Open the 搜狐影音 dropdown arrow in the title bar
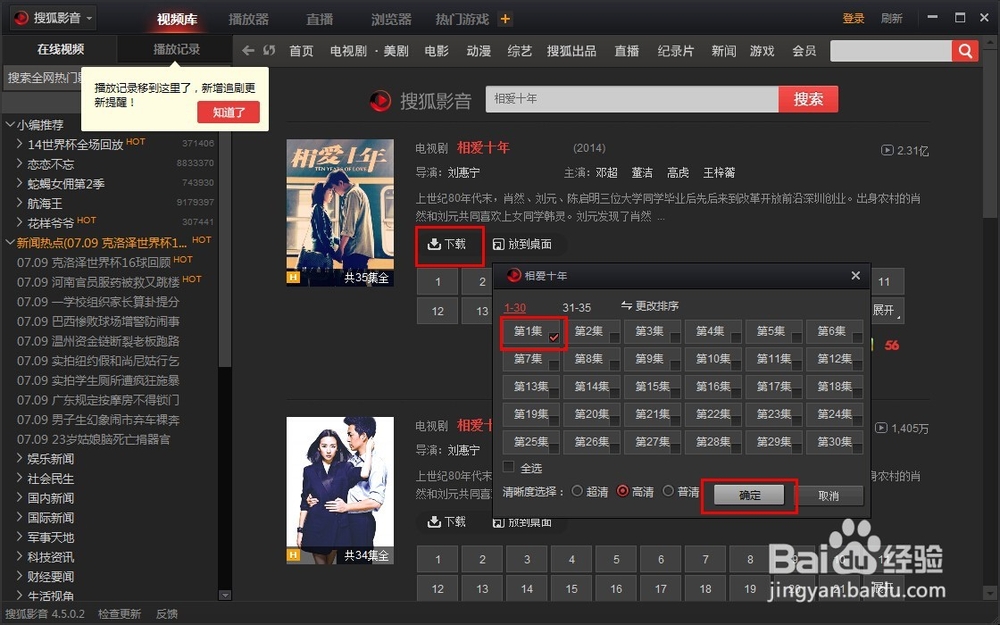 coord(89,18)
